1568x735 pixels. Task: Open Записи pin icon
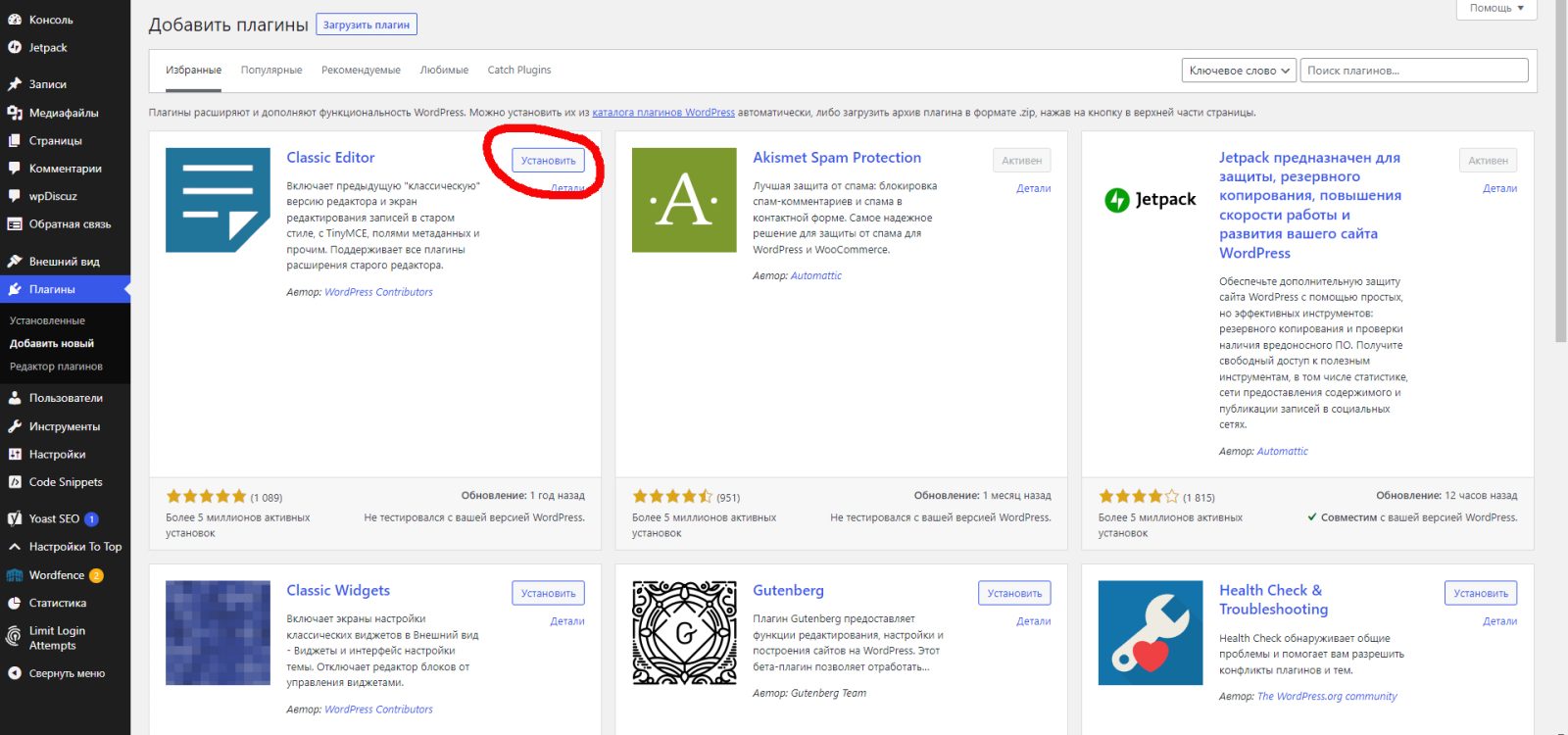tap(15, 84)
